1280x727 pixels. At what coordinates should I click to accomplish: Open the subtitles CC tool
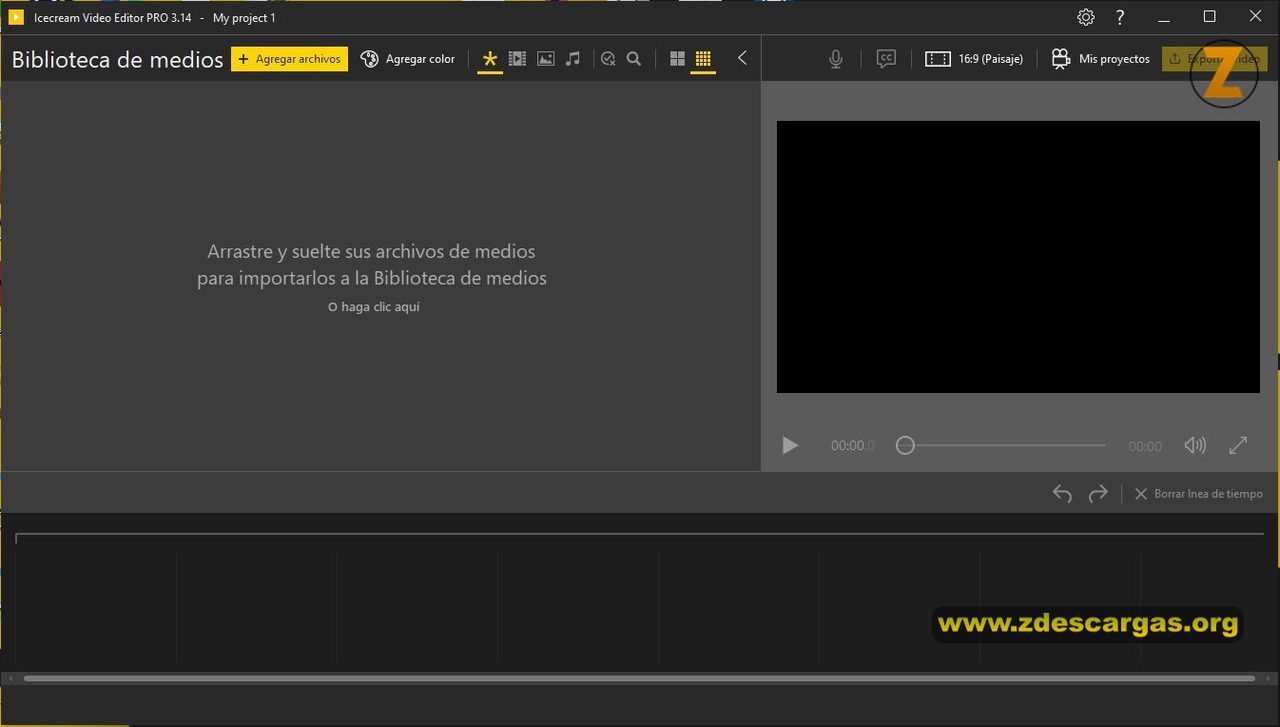(886, 59)
